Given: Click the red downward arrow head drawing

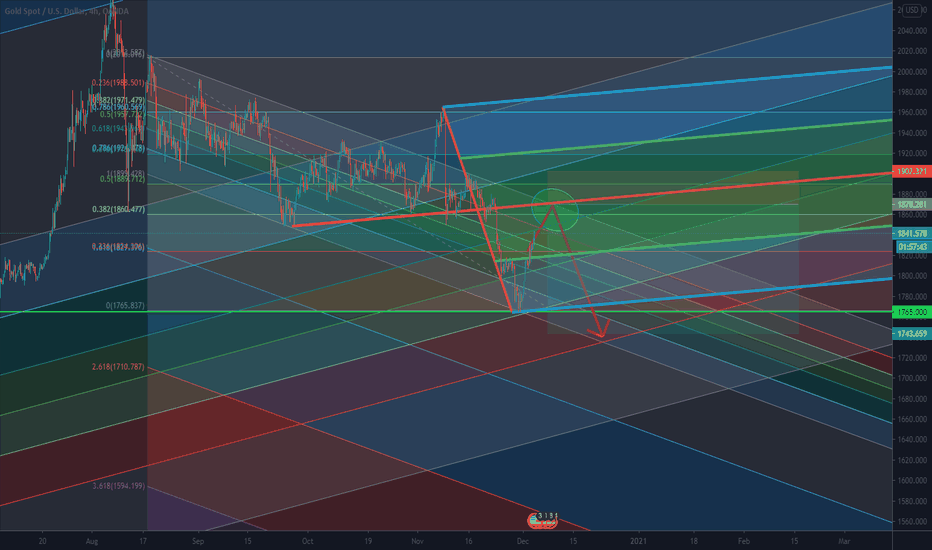Looking at the screenshot, I should (x=600, y=330).
